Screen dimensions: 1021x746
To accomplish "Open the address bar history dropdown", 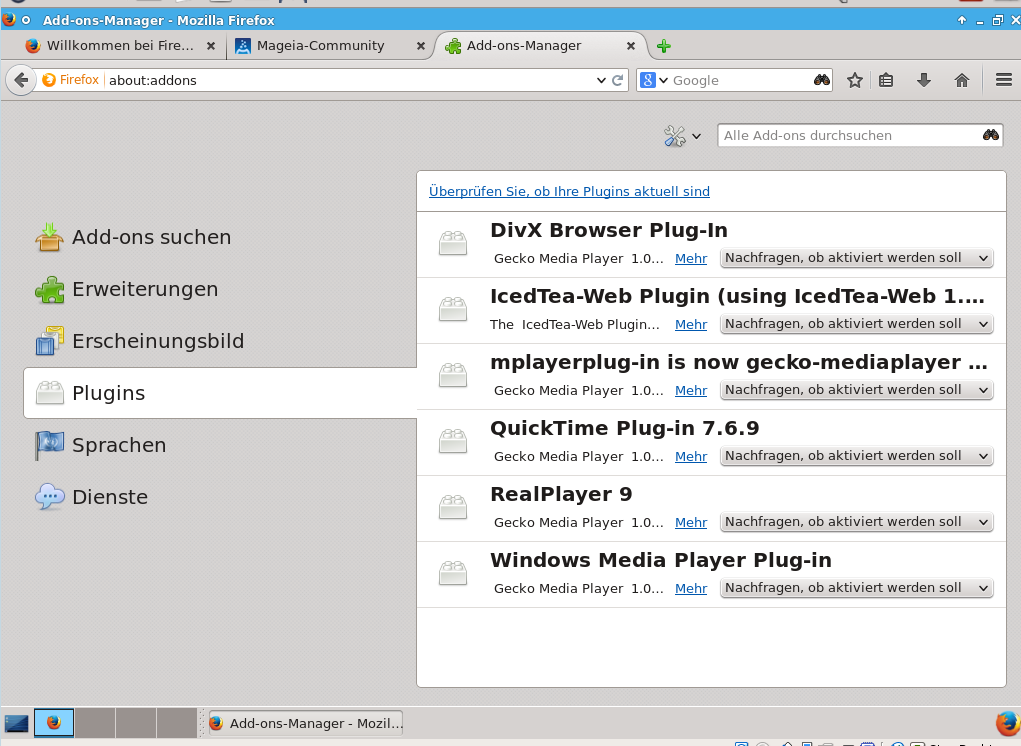I will [x=601, y=81].
